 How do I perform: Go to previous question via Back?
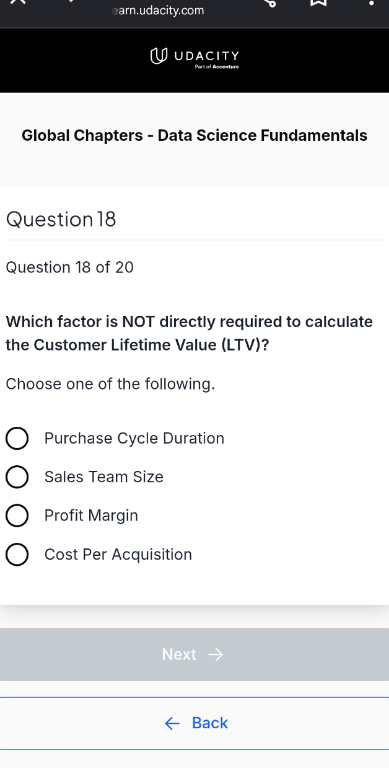click(194, 723)
